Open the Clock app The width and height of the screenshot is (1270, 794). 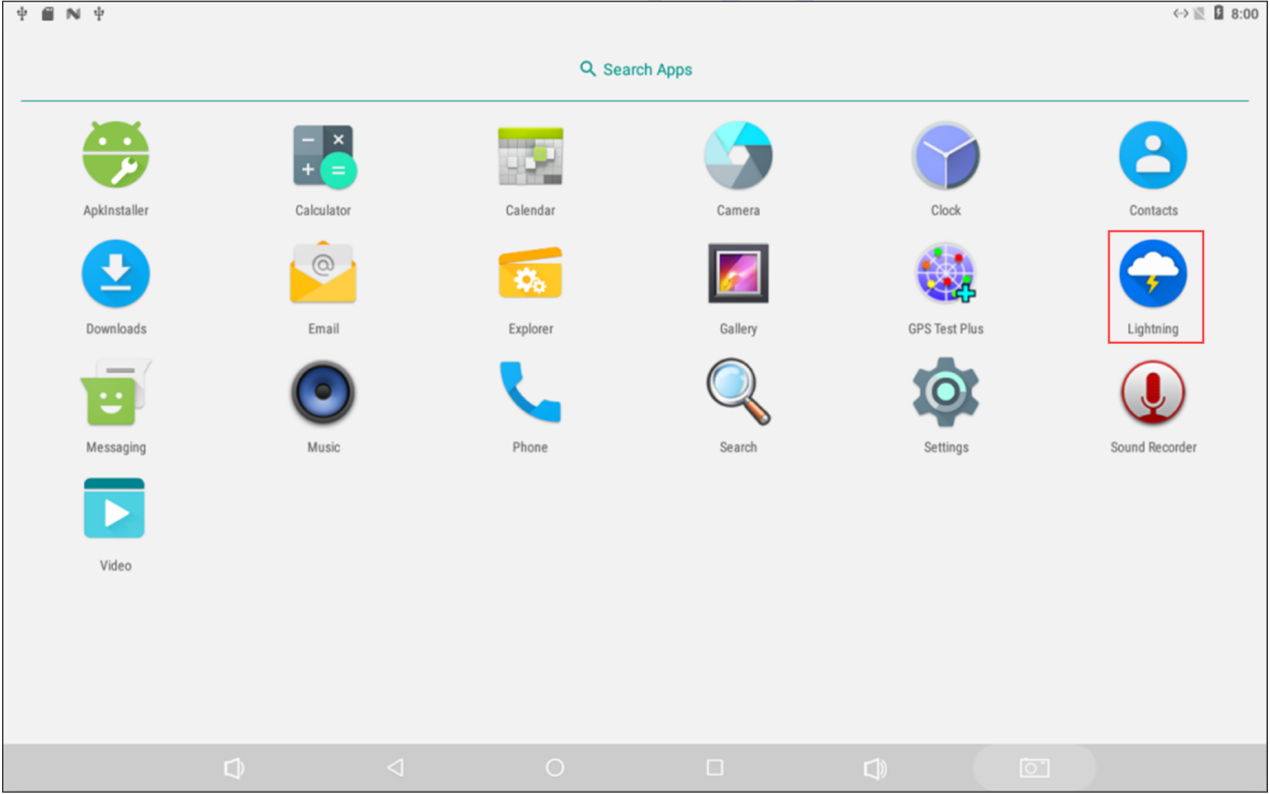pos(945,156)
